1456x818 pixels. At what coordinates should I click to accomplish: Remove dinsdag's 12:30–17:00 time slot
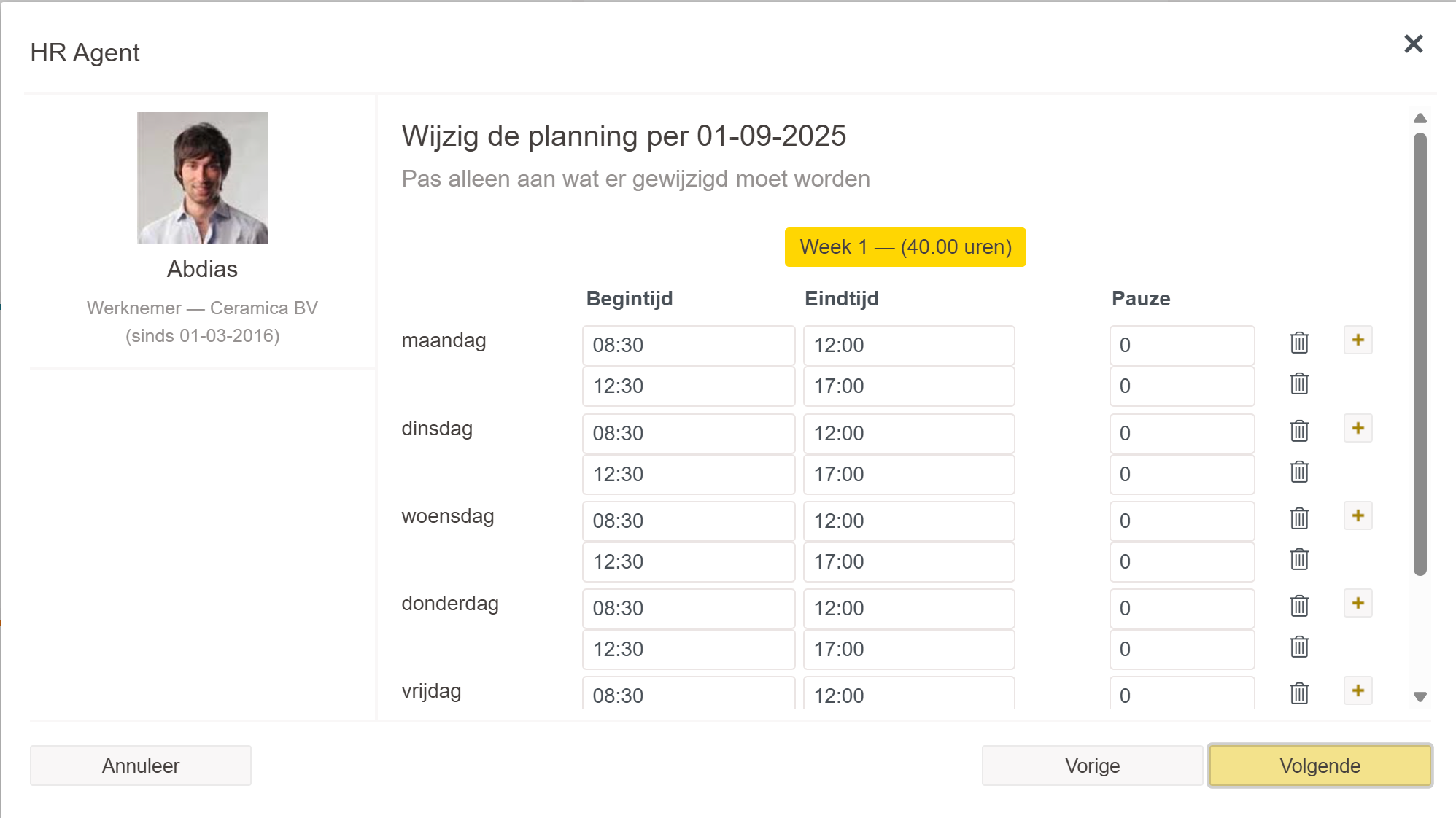(1299, 472)
